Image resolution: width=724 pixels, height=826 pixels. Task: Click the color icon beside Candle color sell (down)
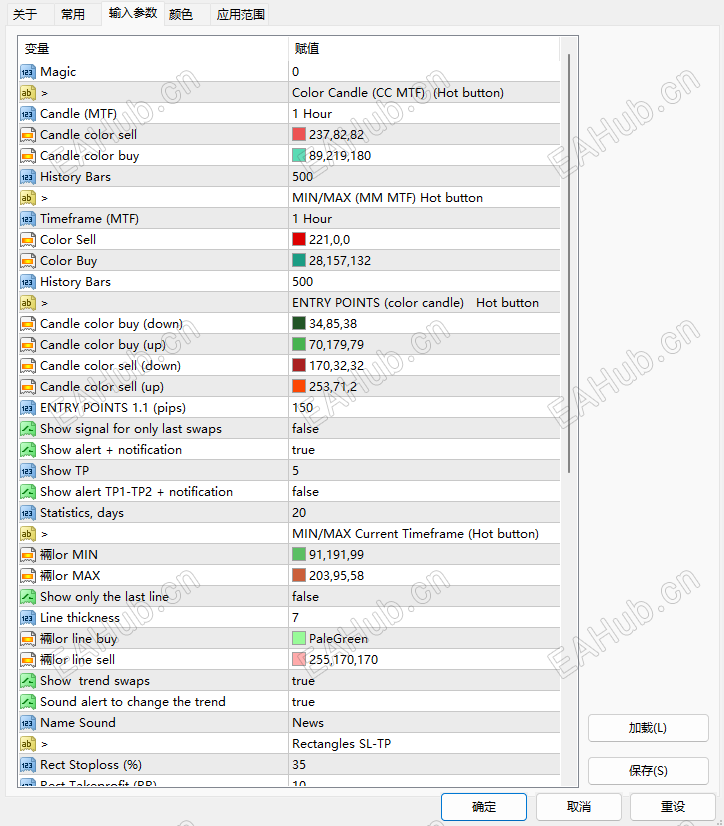pyautogui.click(x=28, y=366)
